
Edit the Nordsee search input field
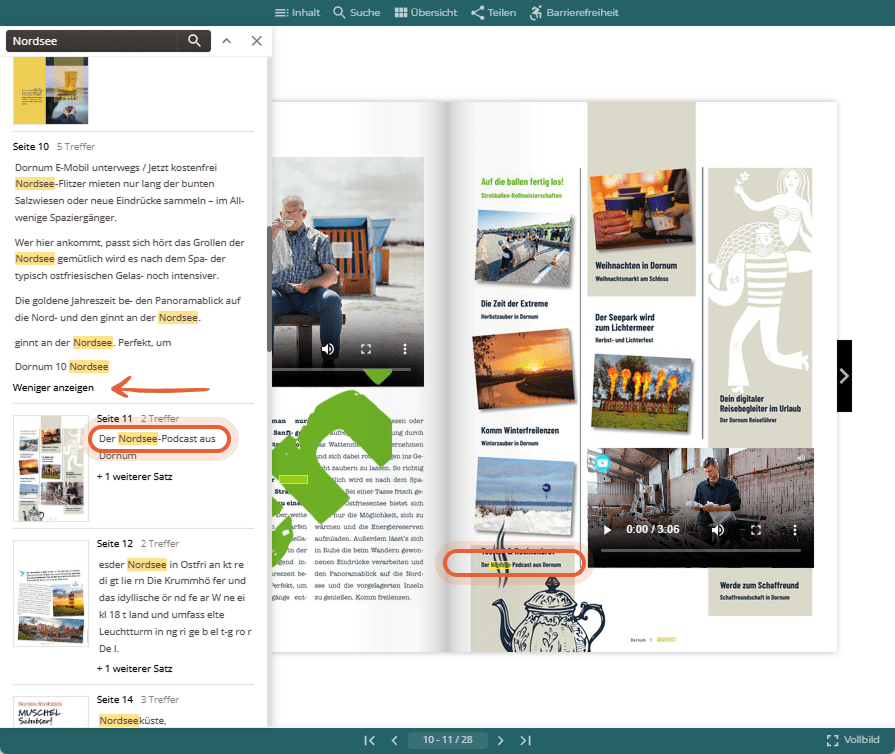(94, 41)
